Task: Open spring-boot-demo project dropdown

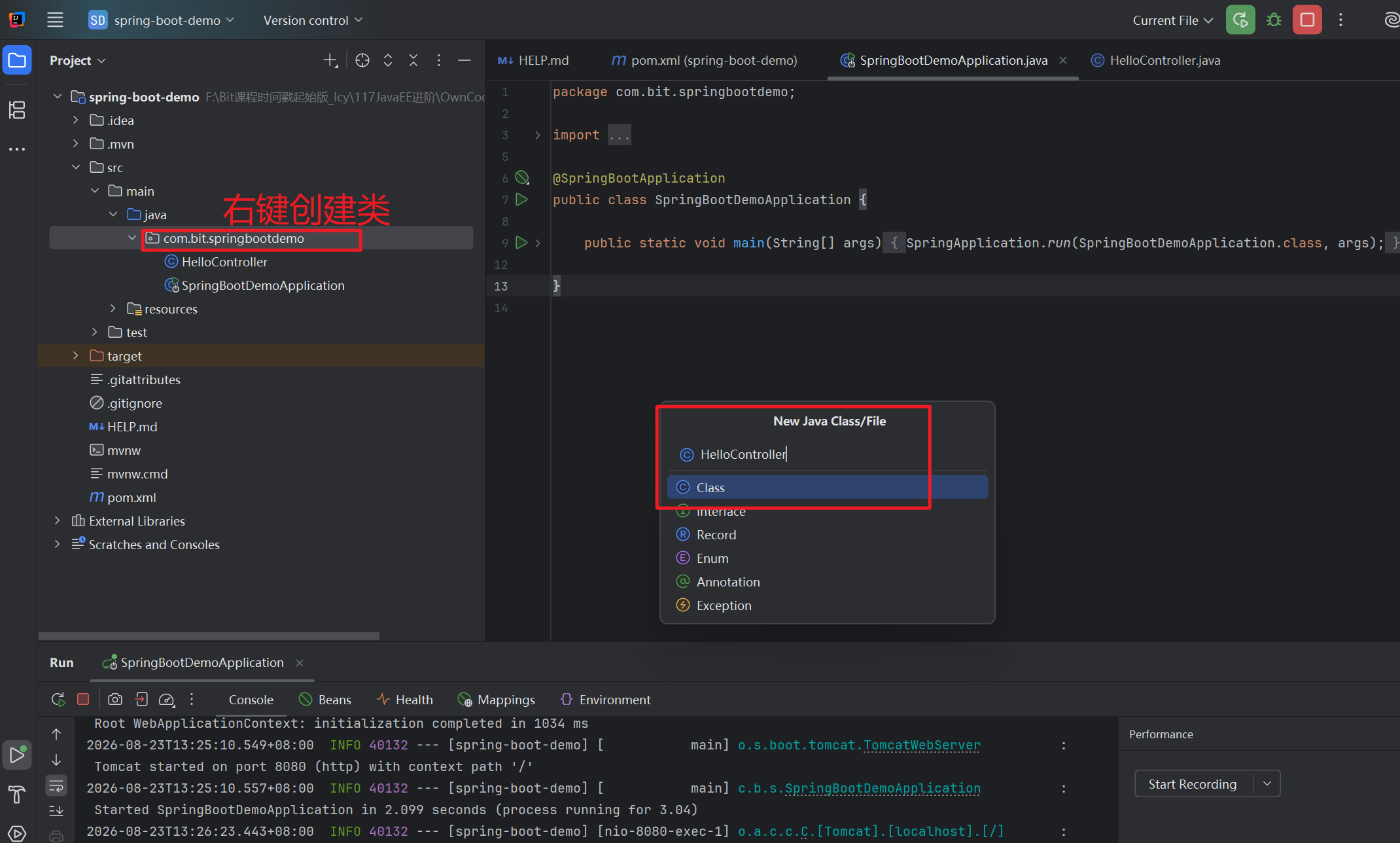Action: pyautogui.click(x=161, y=20)
